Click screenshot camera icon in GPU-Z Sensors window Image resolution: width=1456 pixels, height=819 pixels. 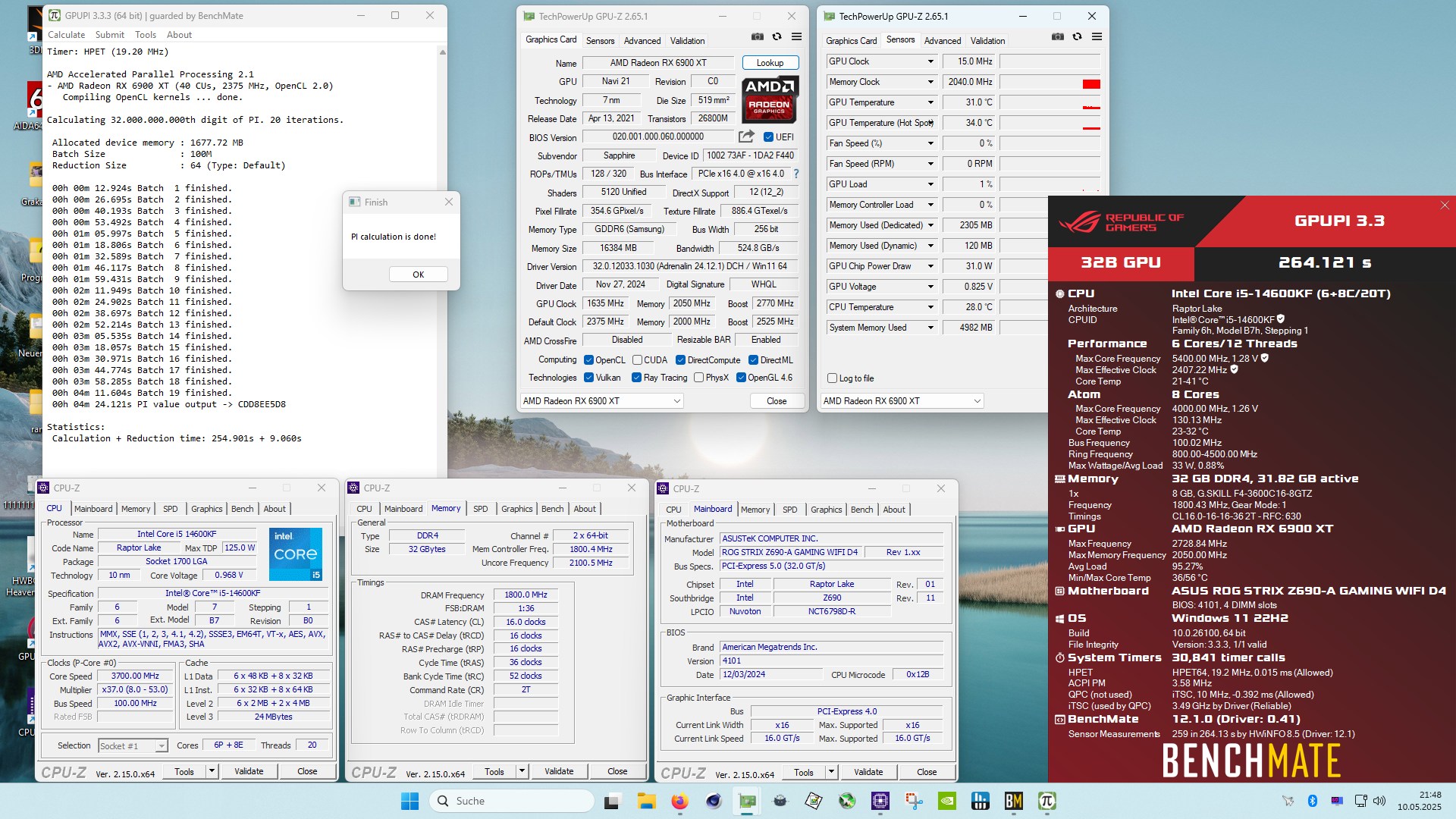[x=1057, y=36]
